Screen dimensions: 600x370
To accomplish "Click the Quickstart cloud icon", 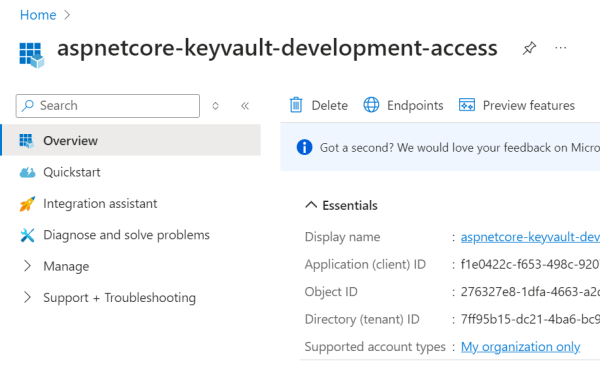I will pyautogui.click(x=27, y=173).
